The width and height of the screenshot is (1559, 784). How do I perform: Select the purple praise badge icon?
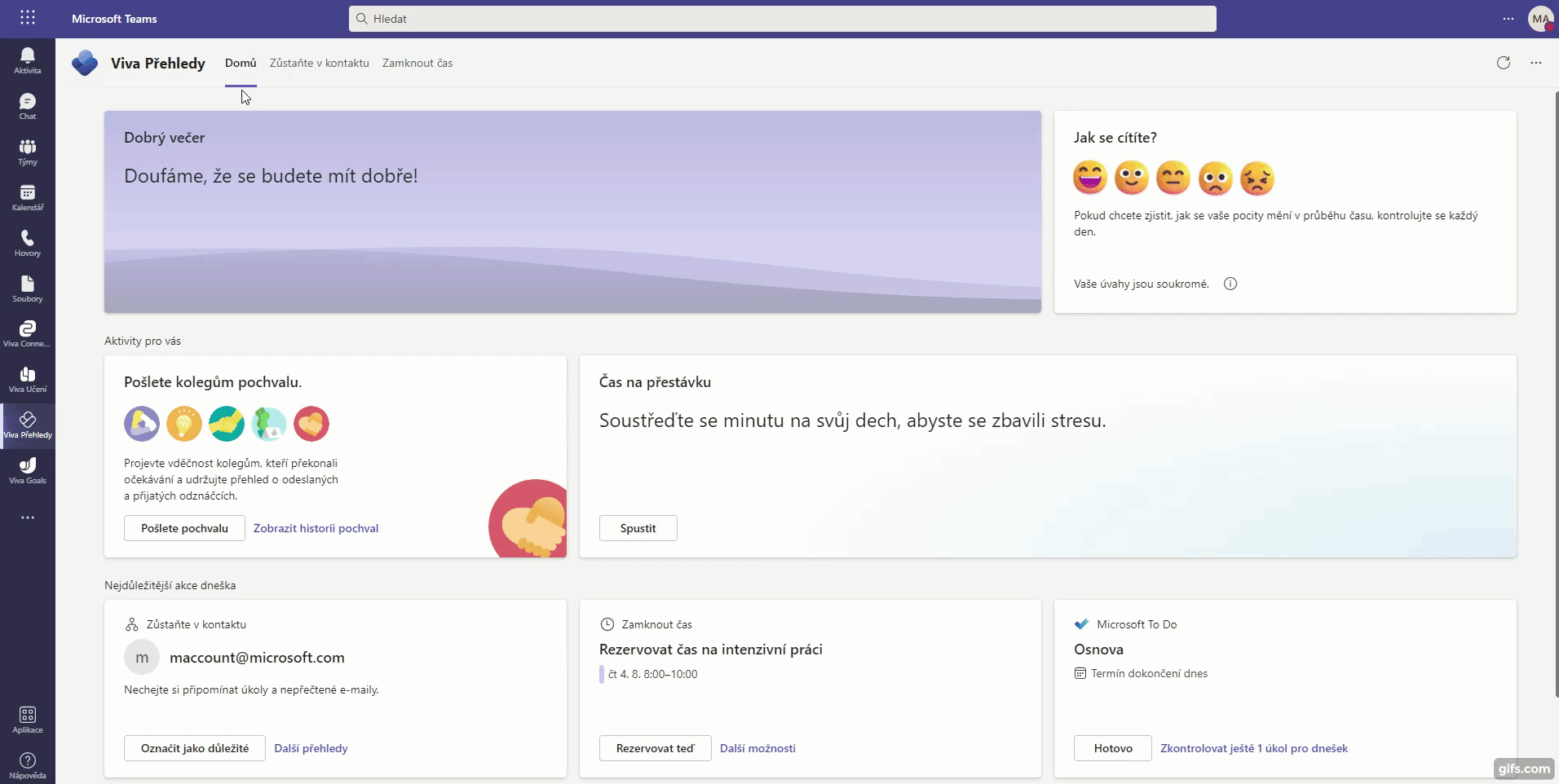(x=142, y=424)
